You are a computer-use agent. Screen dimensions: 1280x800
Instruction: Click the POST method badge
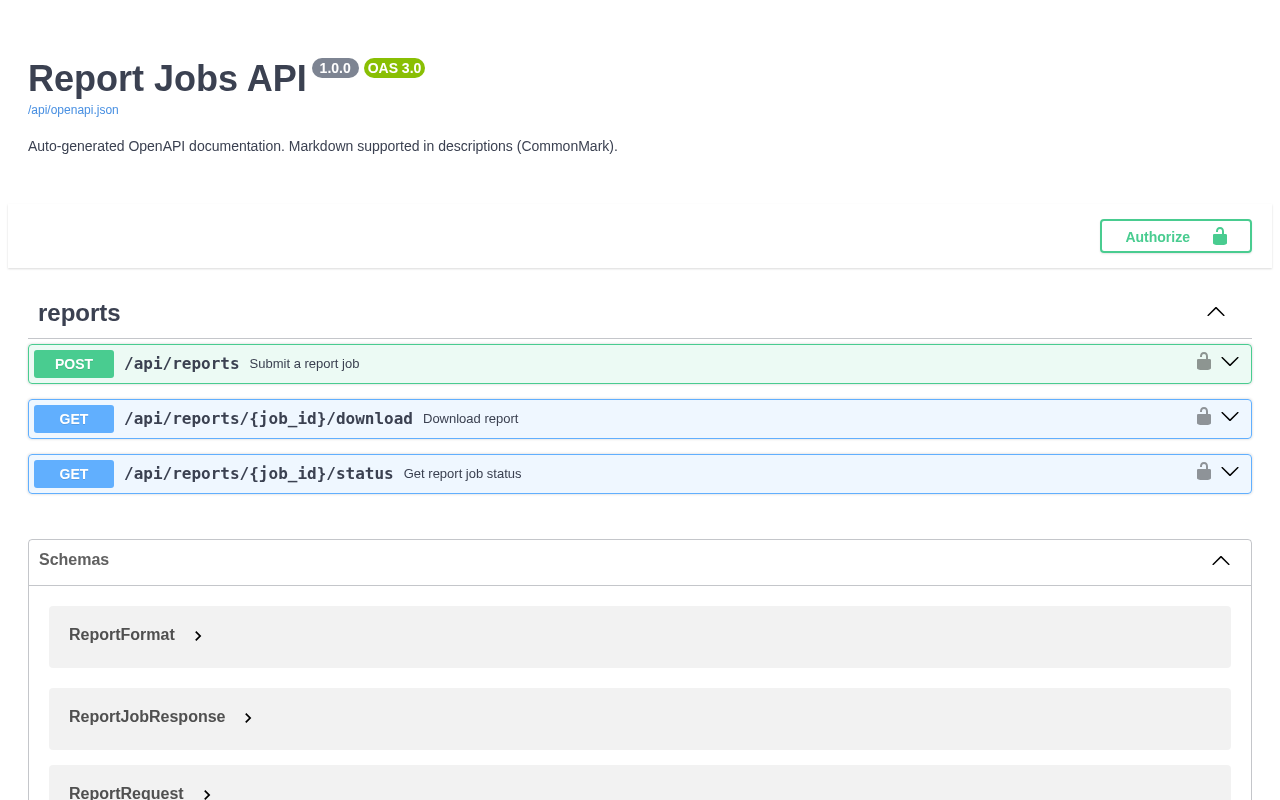point(74,364)
